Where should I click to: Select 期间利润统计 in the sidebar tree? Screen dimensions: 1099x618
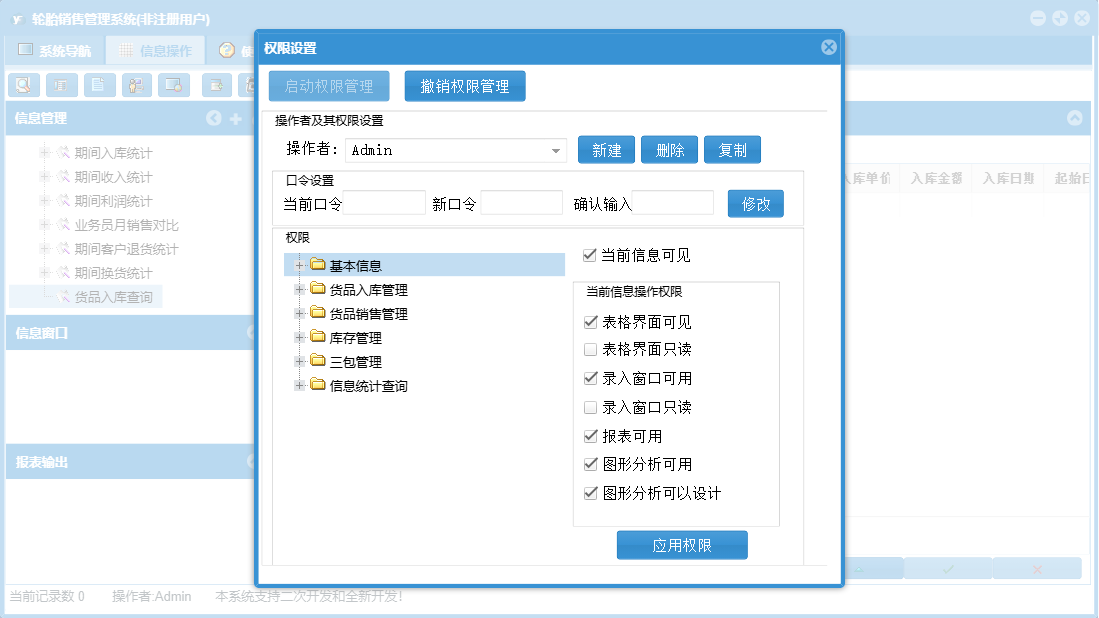click(x=113, y=201)
